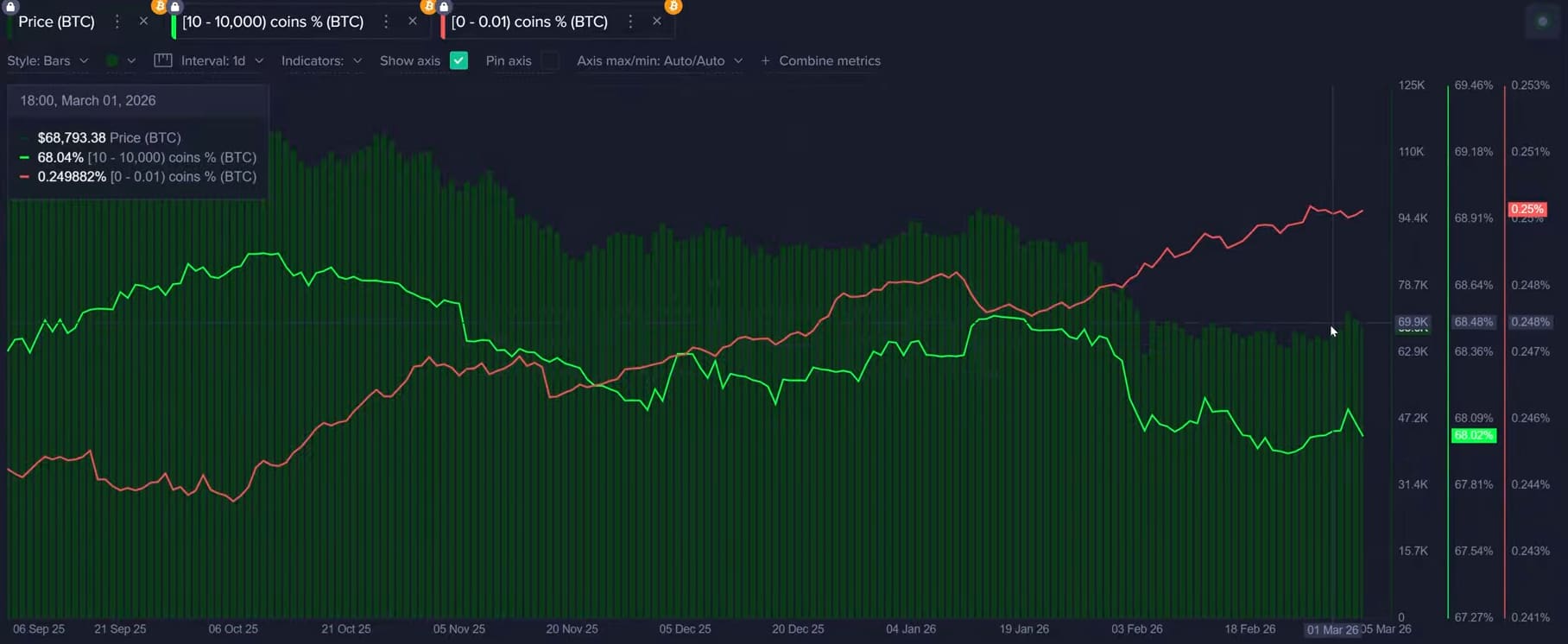
Task: Click the lock icon on [0 - 0.01) coins
Action: click(x=444, y=7)
